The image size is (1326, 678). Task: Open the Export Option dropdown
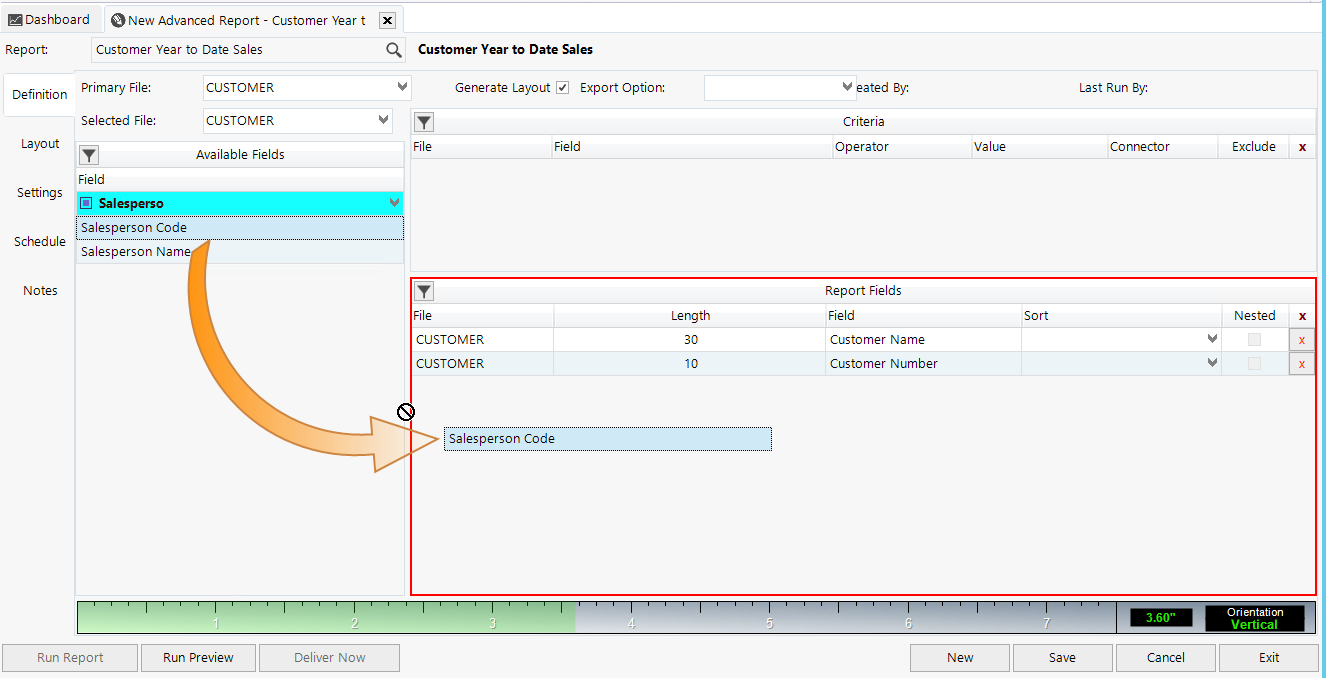[848, 87]
